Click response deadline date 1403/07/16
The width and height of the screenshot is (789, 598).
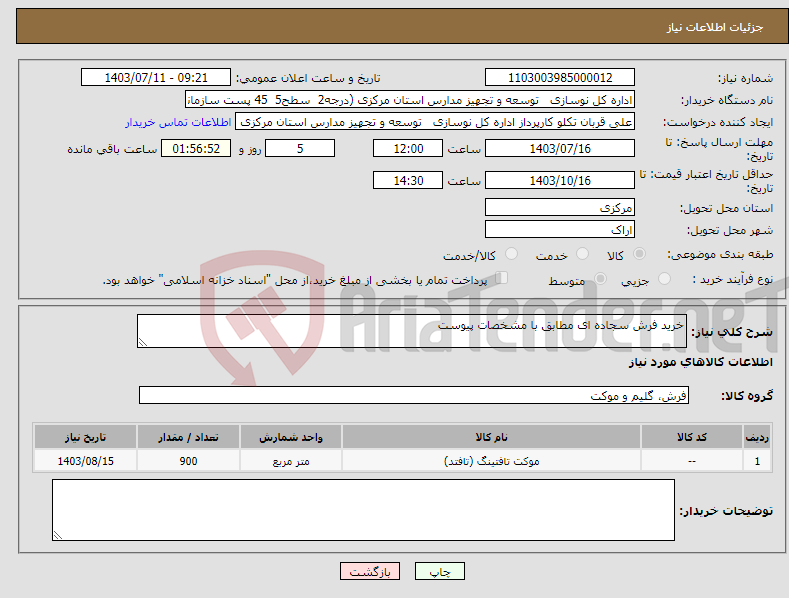560,148
